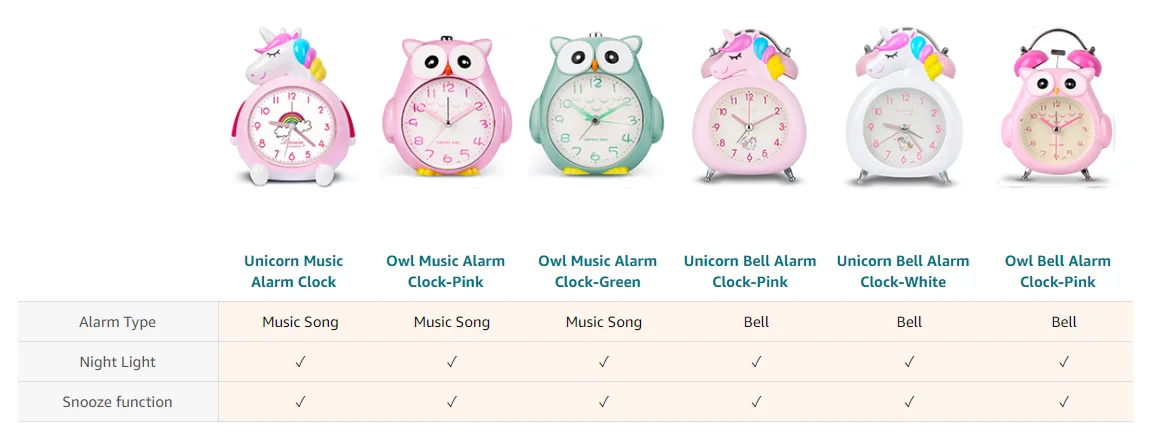Image resolution: width=1176 pixels, height=447 pixels.
Task: Click Night Light checkmark for Unicorn Music clock
Action: click(x=300, y=362)
